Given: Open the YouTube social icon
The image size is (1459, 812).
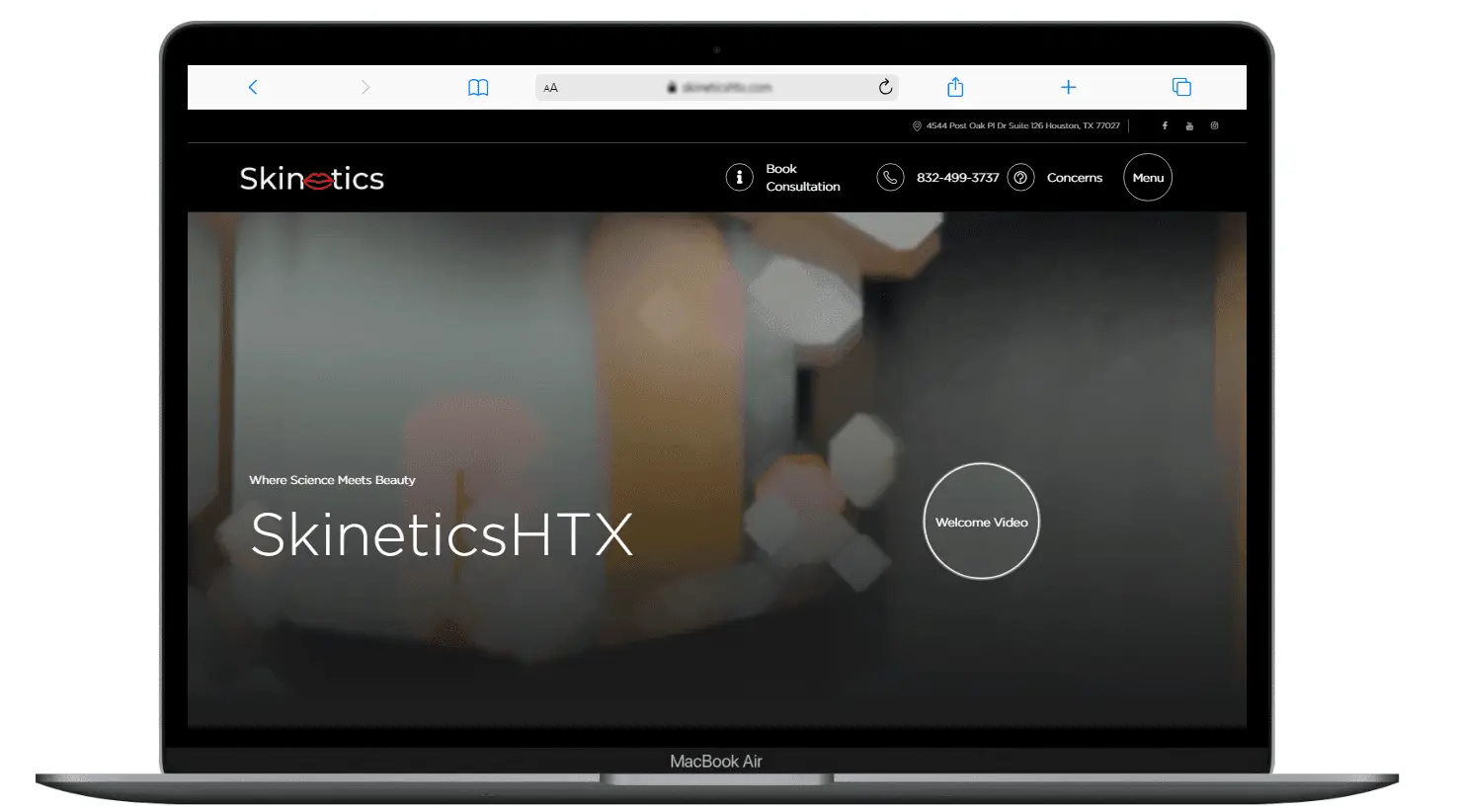Looking at the screenshot, I should (1189, 125).
